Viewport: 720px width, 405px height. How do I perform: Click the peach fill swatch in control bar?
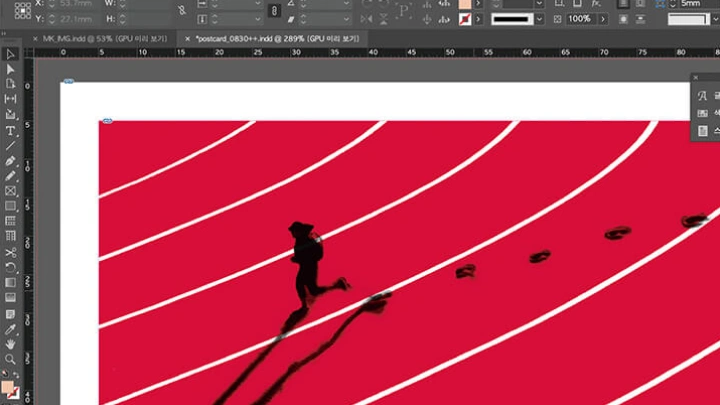click(x=465, y=4)
